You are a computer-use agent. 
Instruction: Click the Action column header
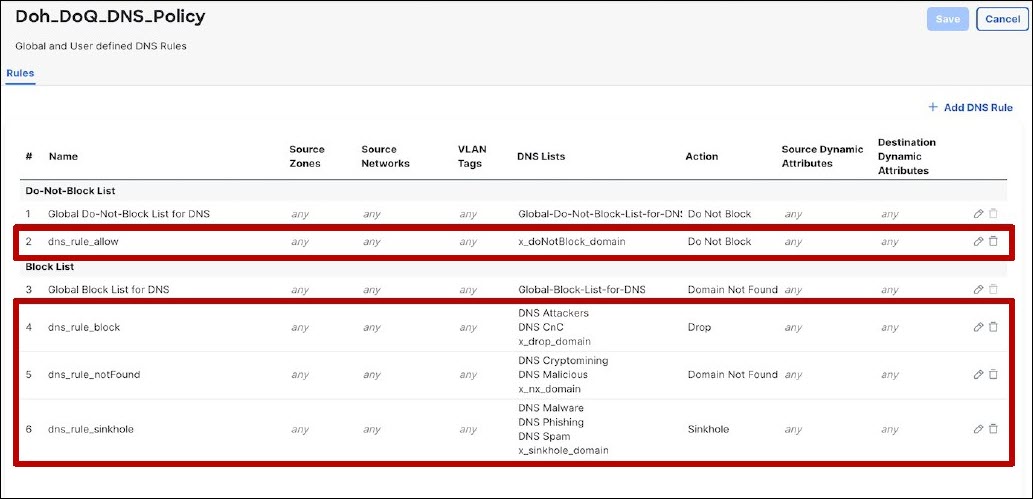[702, 156]
